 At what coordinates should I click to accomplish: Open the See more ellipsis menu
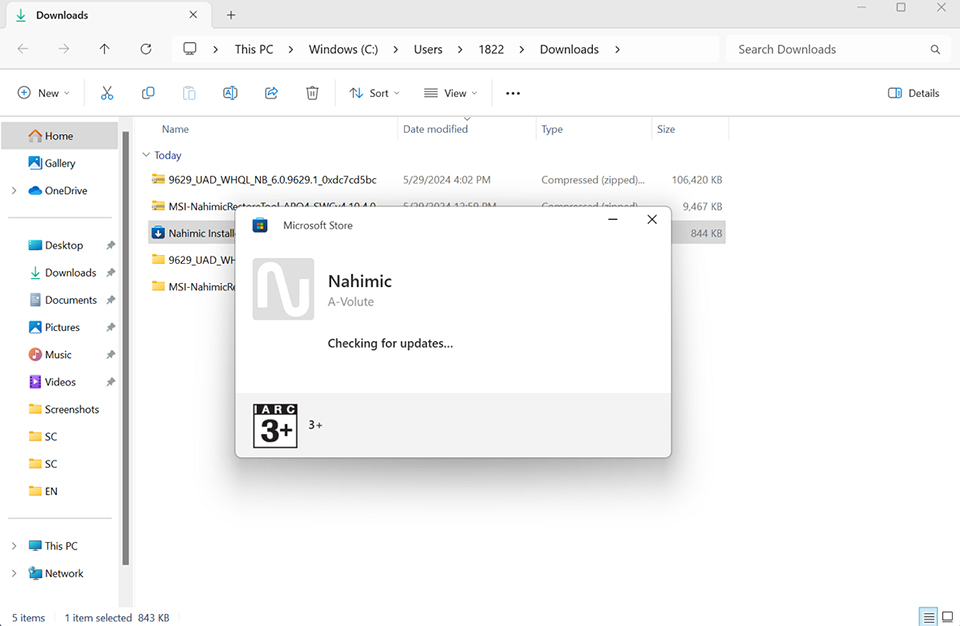[x=513, y=93]
